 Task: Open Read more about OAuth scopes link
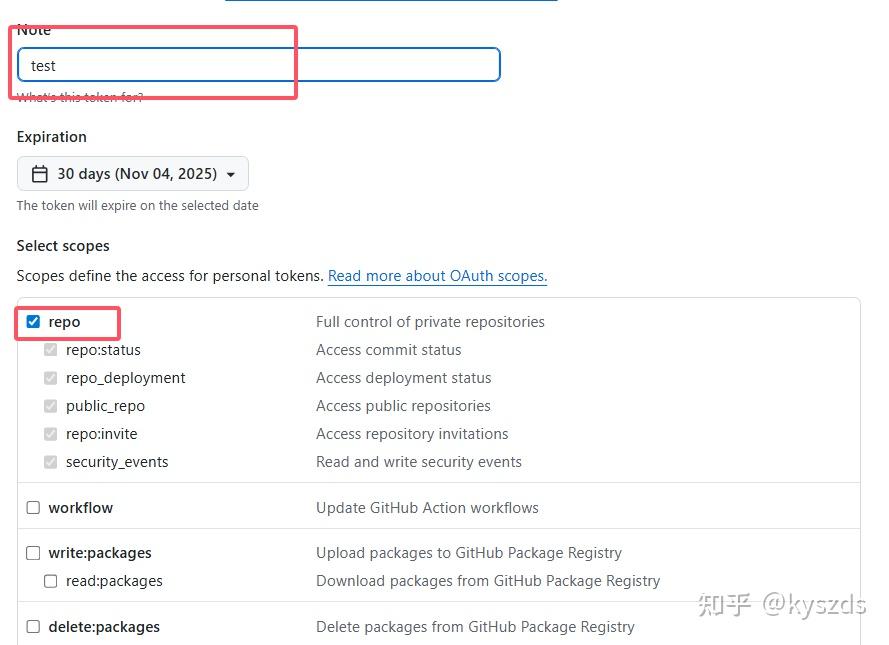pyautogui.click(x=437, y=276)
